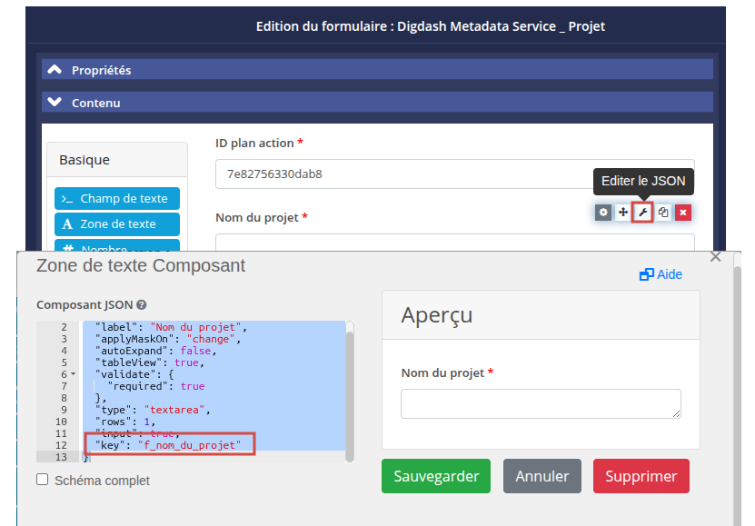Viewport: 755px width, 526px height.
Task: Click the copy component icon
Action: click(663, 212)
